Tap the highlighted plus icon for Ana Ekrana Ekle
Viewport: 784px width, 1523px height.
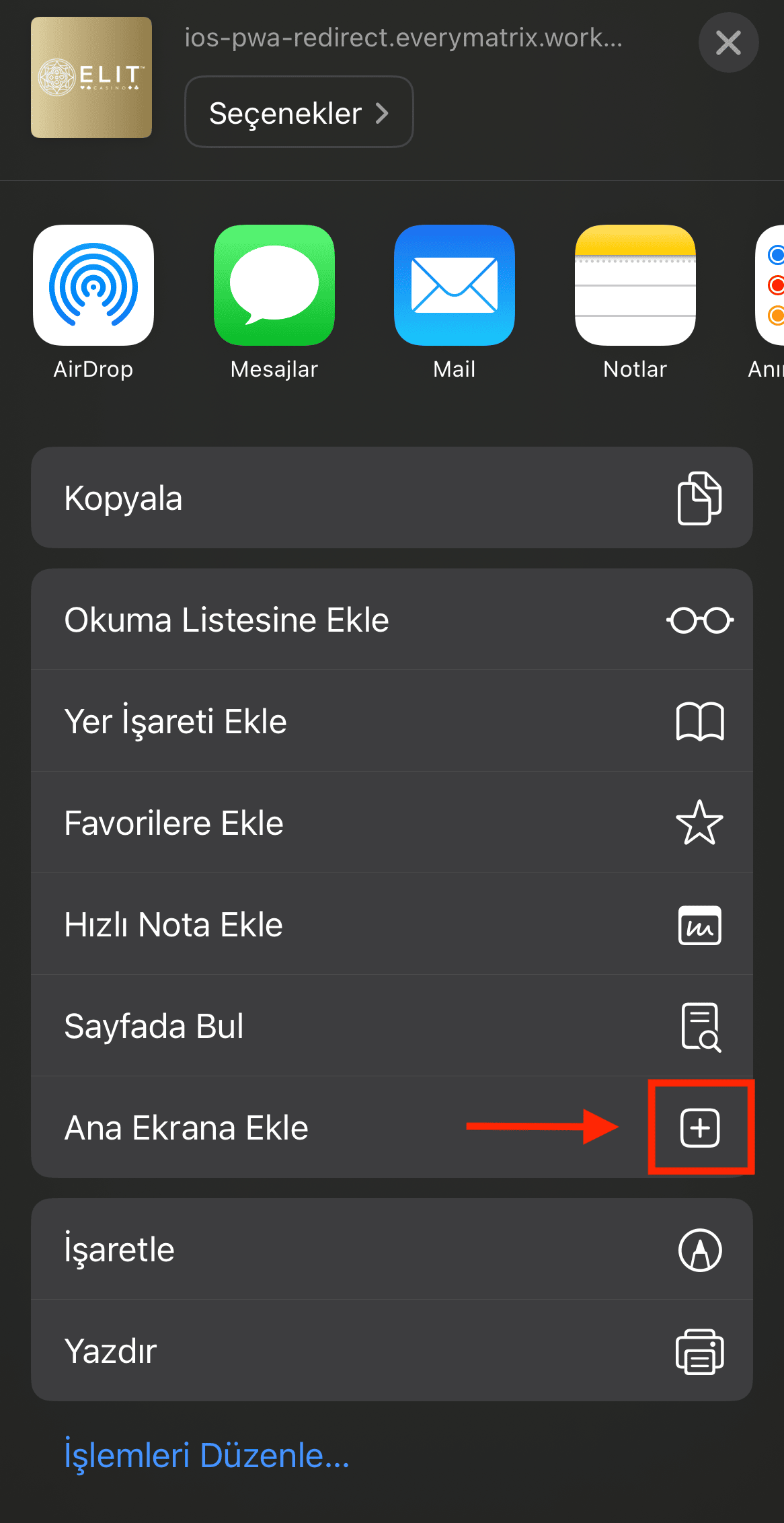click(x=700, y=1128)
